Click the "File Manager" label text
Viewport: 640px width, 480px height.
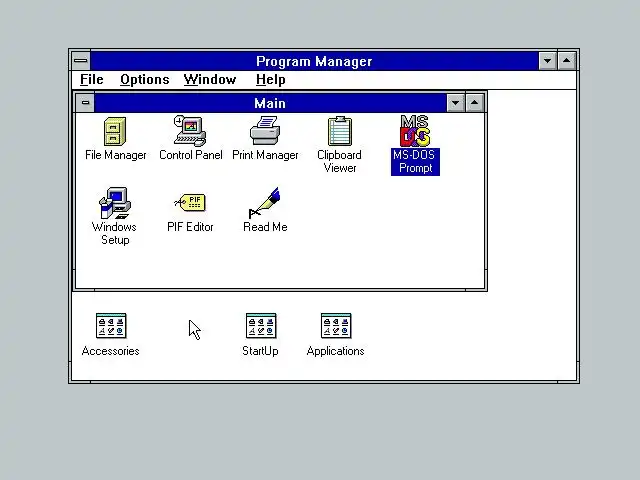click(x=116, y=155)
